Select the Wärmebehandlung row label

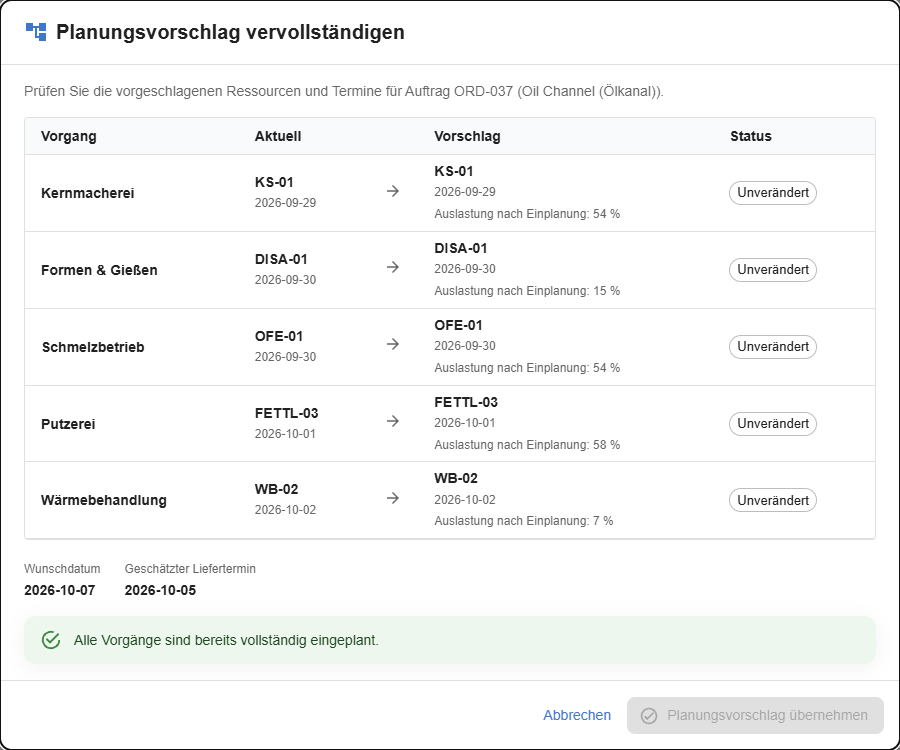pyautogui.click(x=103, y=500)
